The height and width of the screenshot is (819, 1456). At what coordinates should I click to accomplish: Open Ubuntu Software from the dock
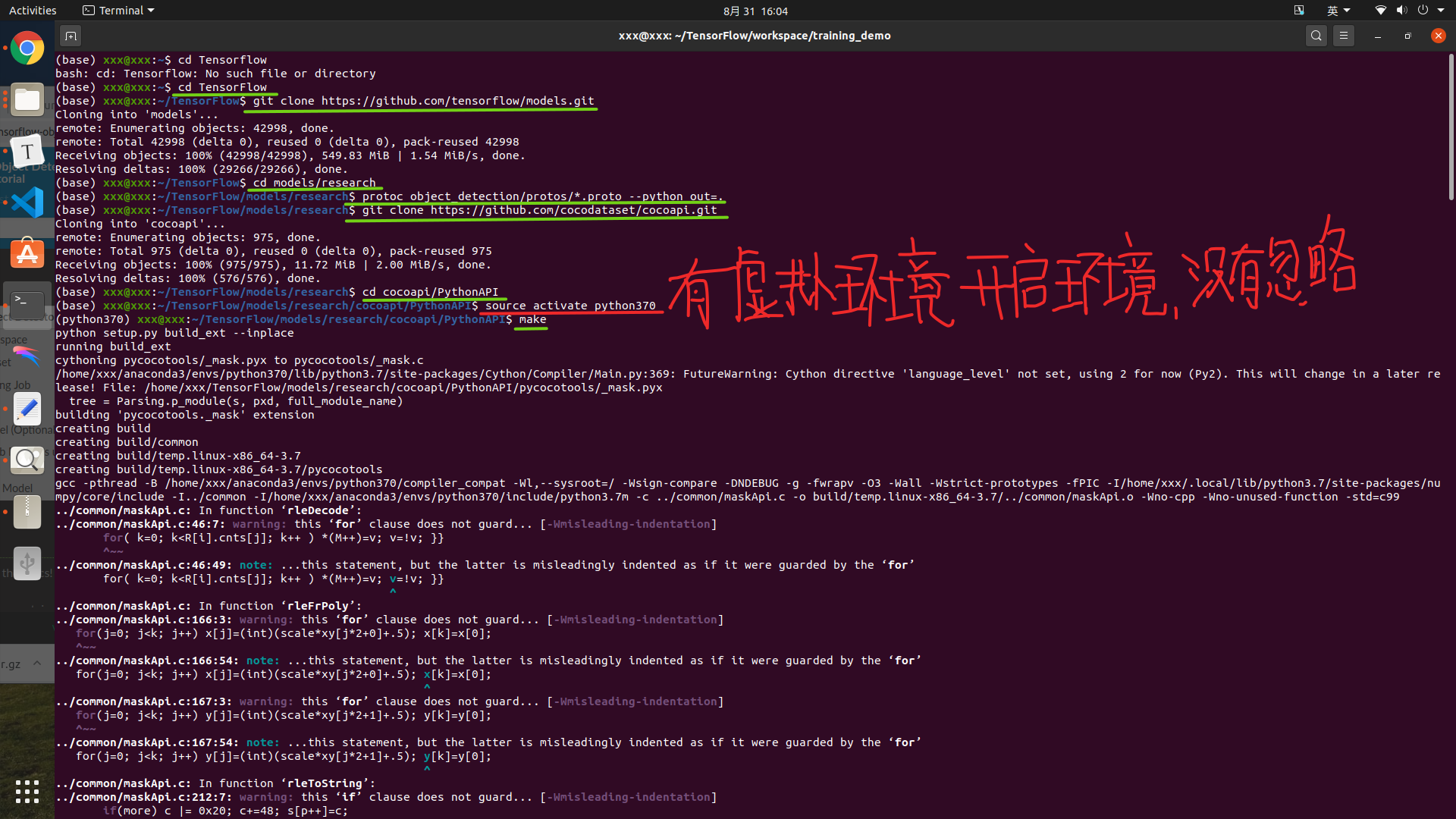tap(27, 254)
